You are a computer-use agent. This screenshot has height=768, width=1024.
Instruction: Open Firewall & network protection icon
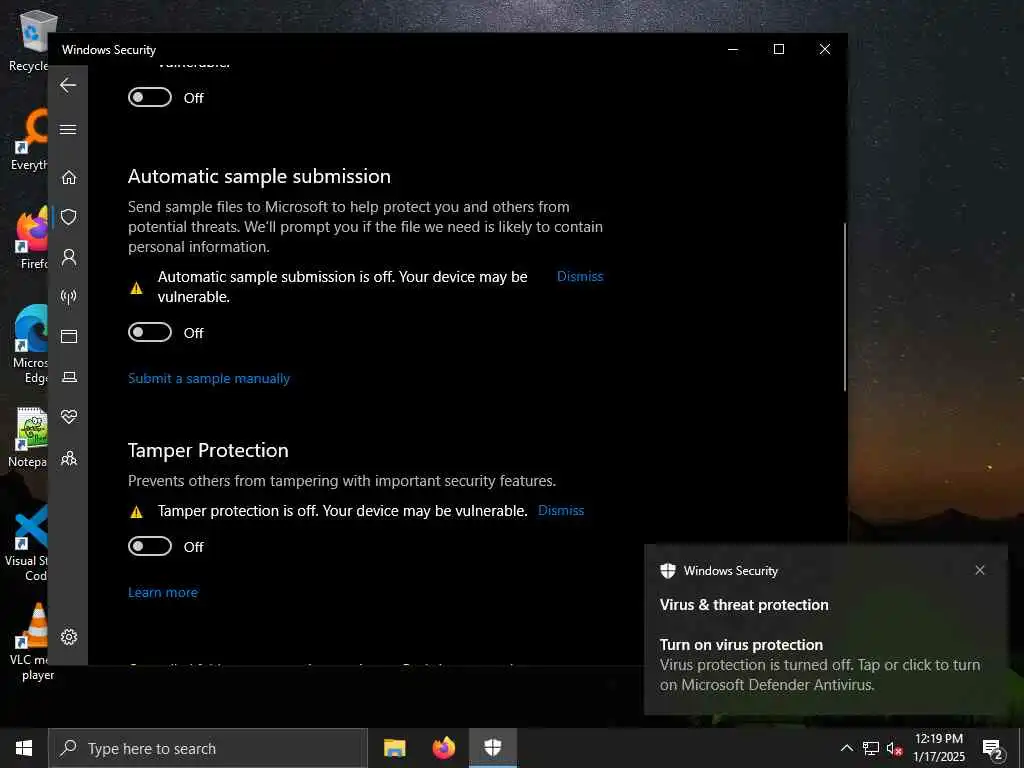tap(69, 297)
